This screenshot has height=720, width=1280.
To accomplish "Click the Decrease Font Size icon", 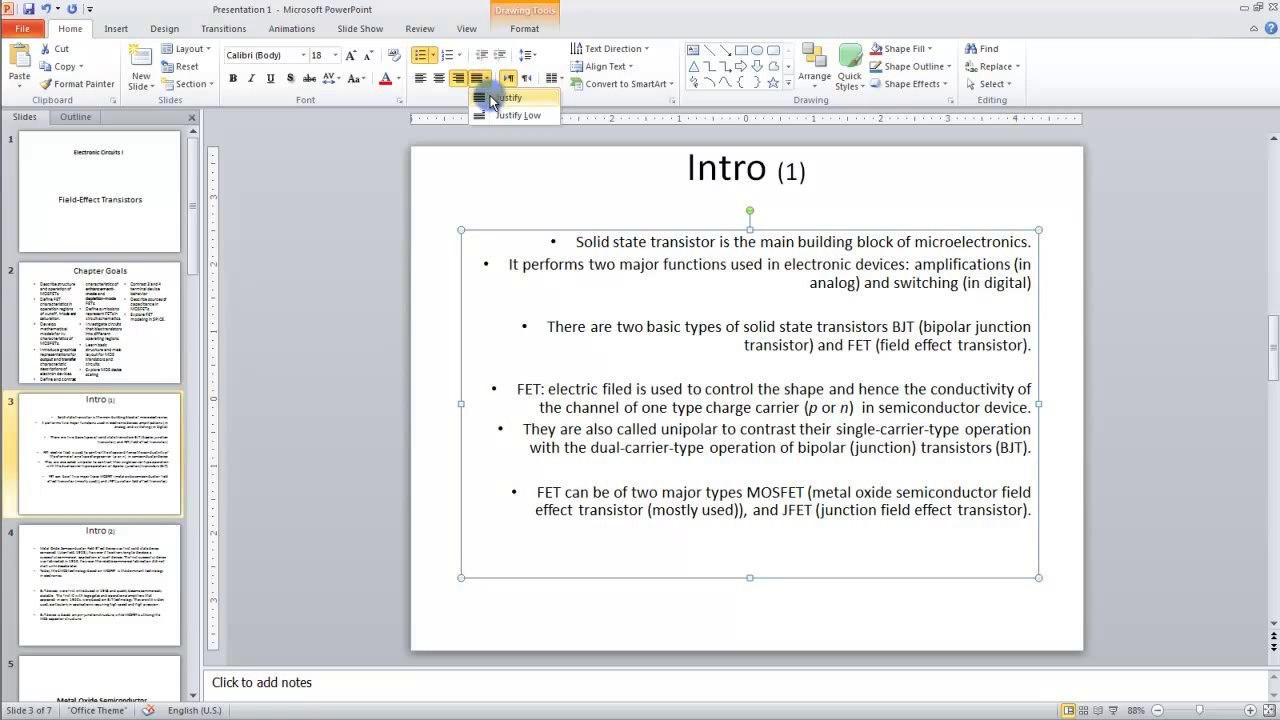I will pos(369,55).
